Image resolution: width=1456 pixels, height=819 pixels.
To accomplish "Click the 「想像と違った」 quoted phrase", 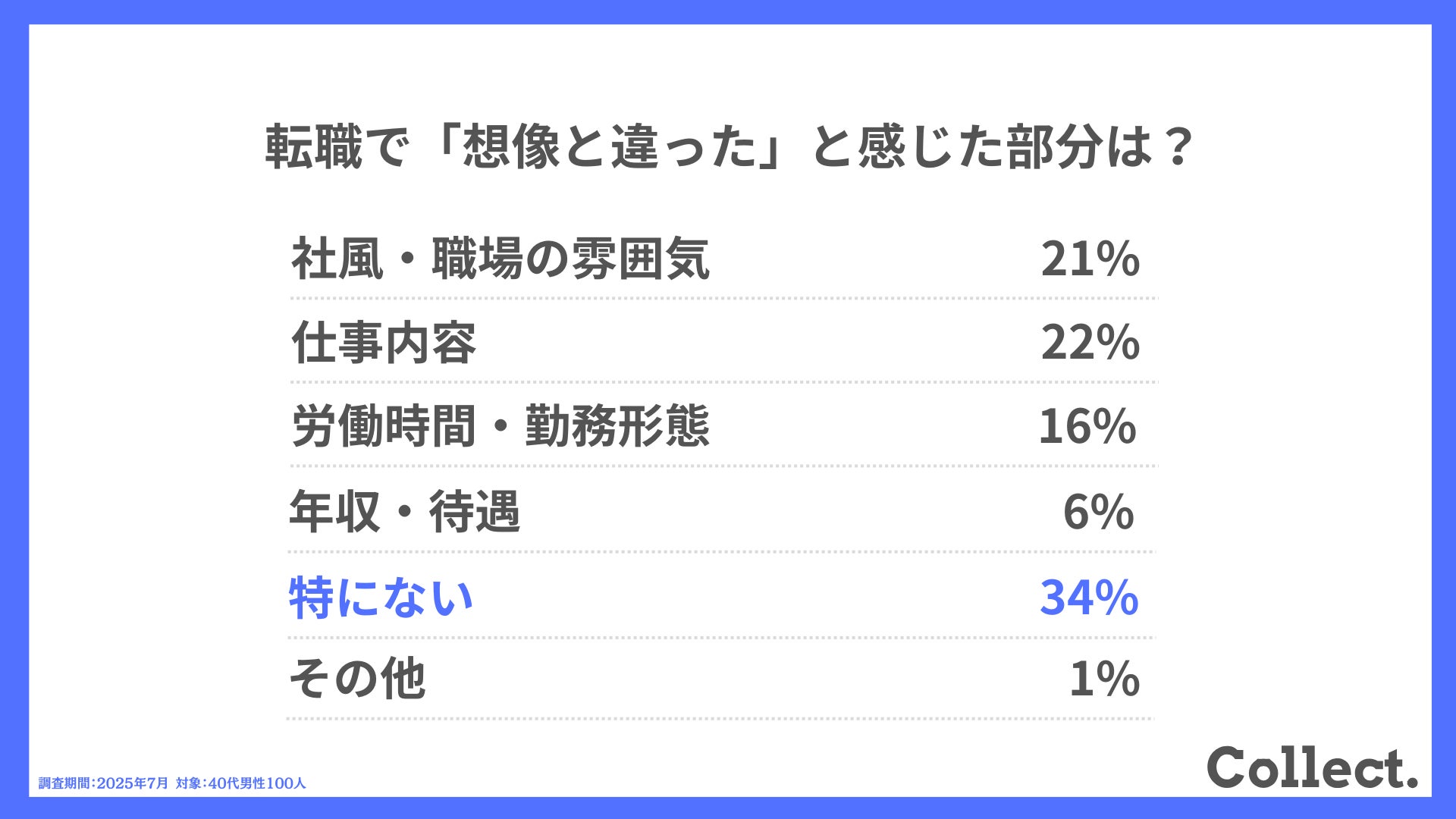I will click(609, 146).
